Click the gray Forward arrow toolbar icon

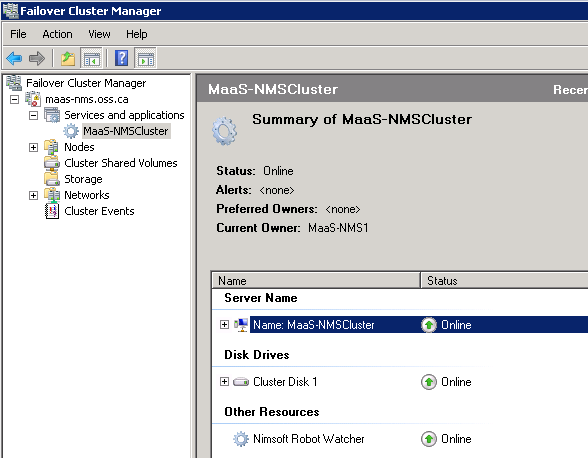pyautogui.click(x=37, y=59)
